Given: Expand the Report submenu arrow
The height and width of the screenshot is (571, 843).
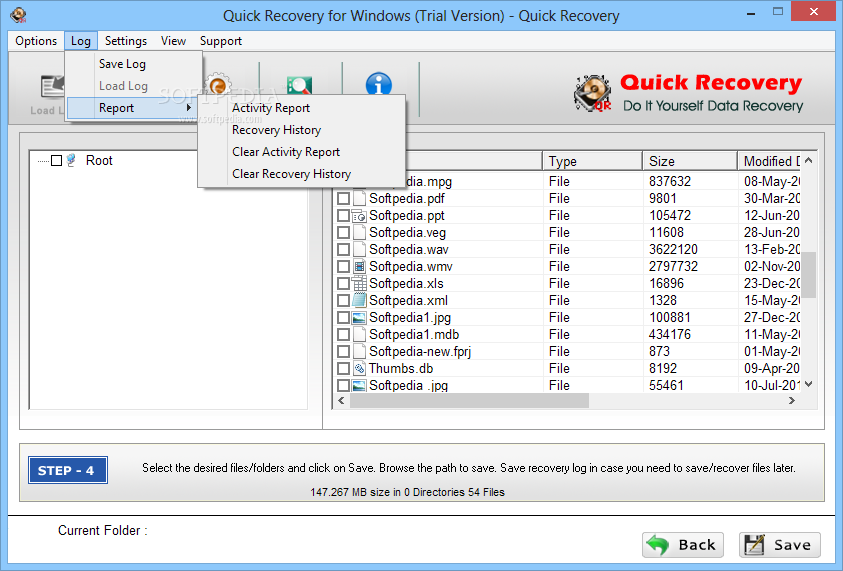Looking at the screenshot, I should 189,108.
